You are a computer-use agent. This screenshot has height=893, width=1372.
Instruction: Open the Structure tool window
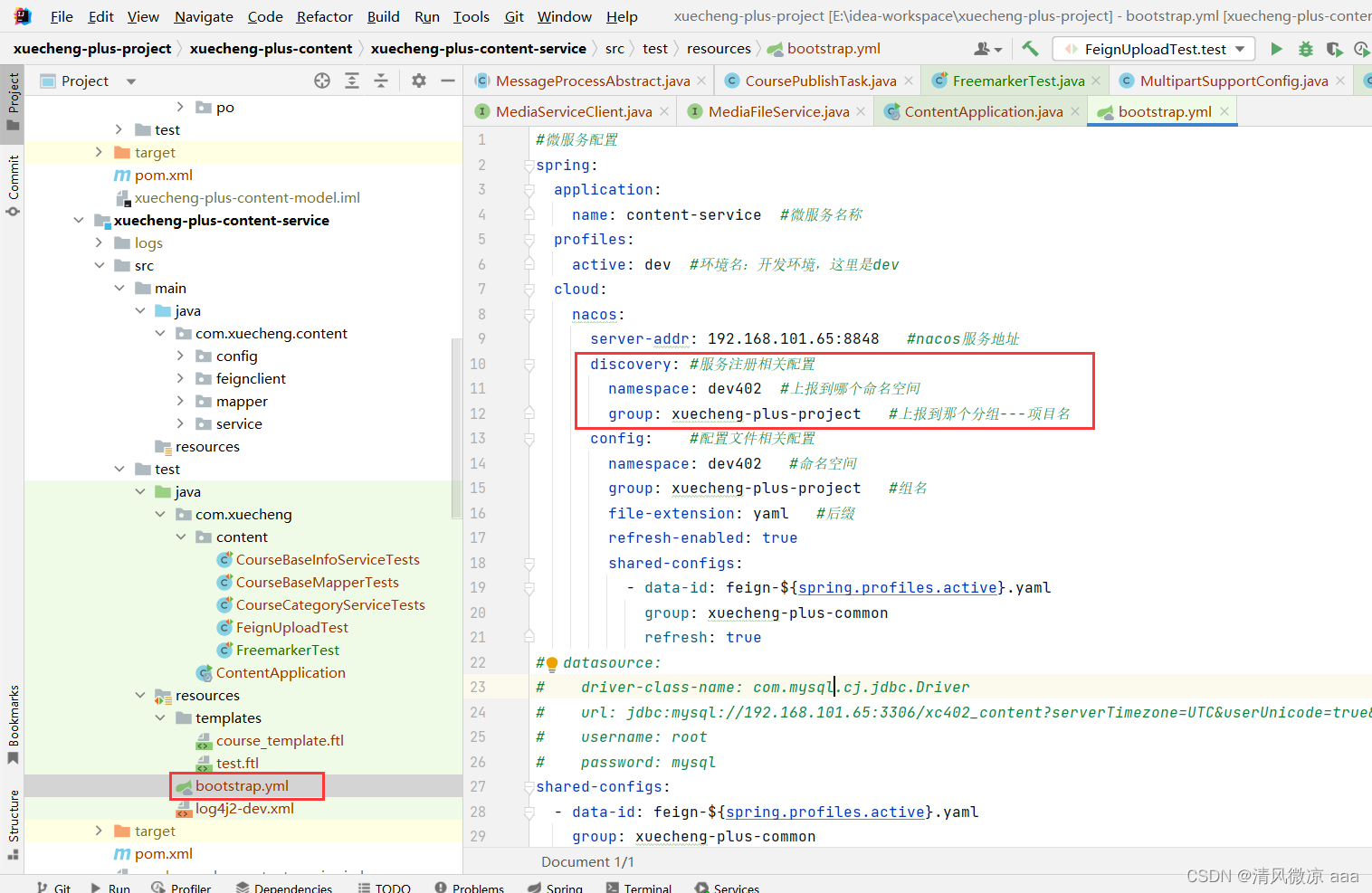pyautogui.click(x=13, y=823)
